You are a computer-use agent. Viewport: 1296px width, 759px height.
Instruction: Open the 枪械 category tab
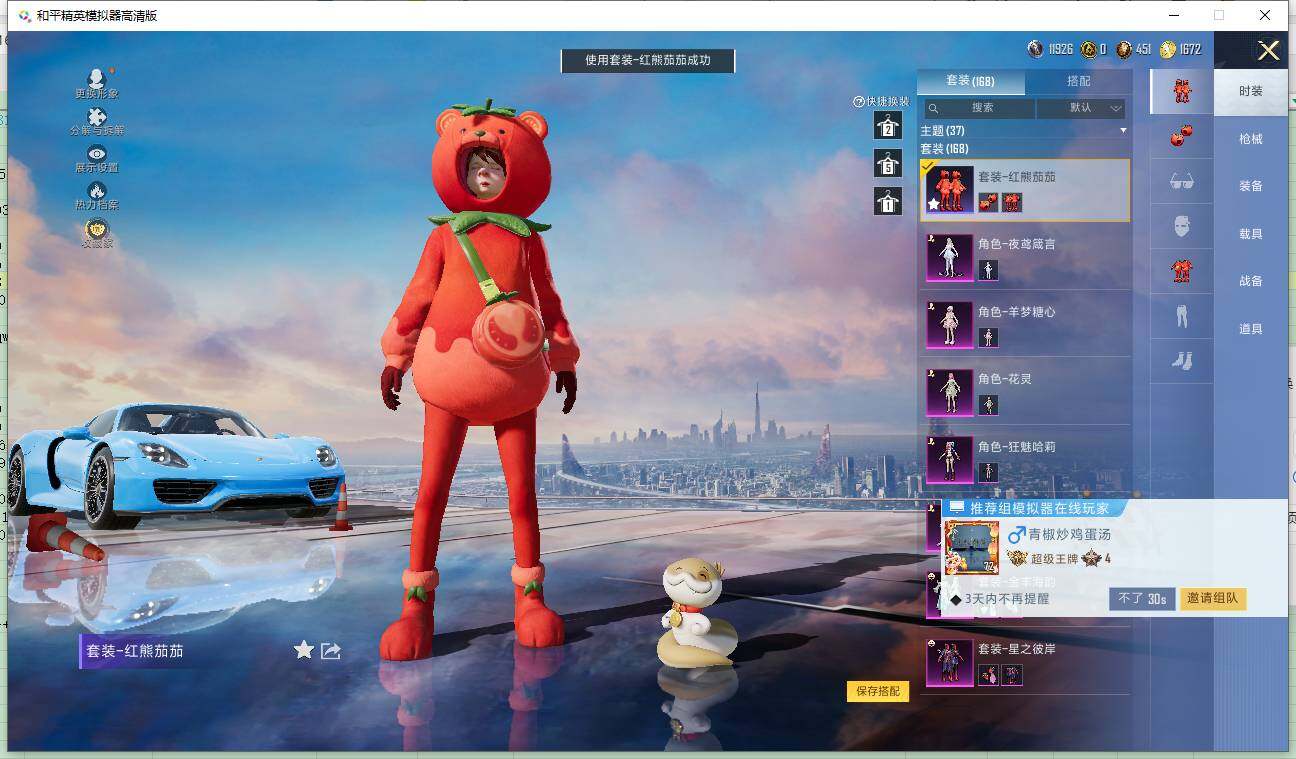(1251, 139)
